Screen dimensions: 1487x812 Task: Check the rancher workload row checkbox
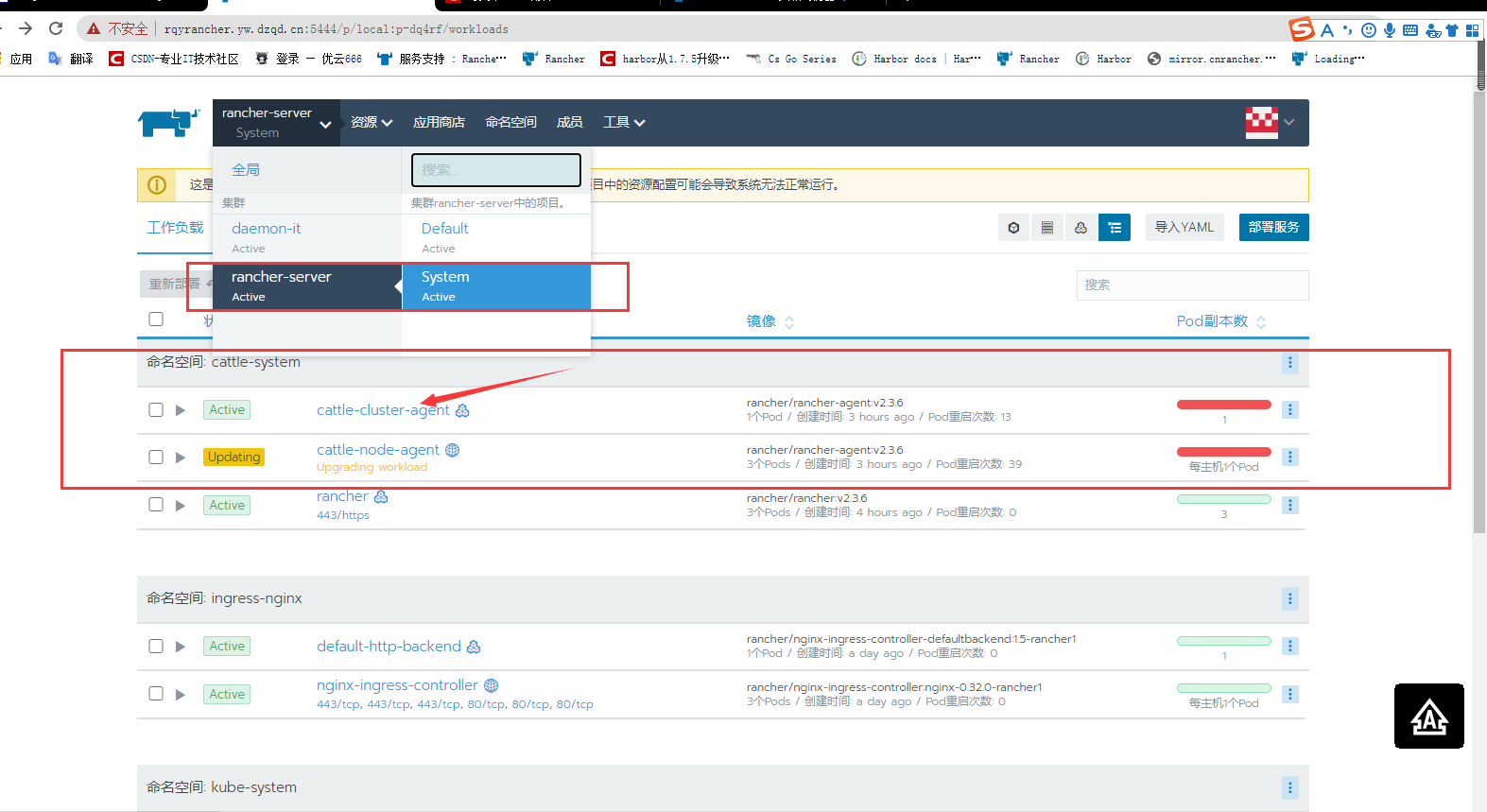(x=156, y=505)
